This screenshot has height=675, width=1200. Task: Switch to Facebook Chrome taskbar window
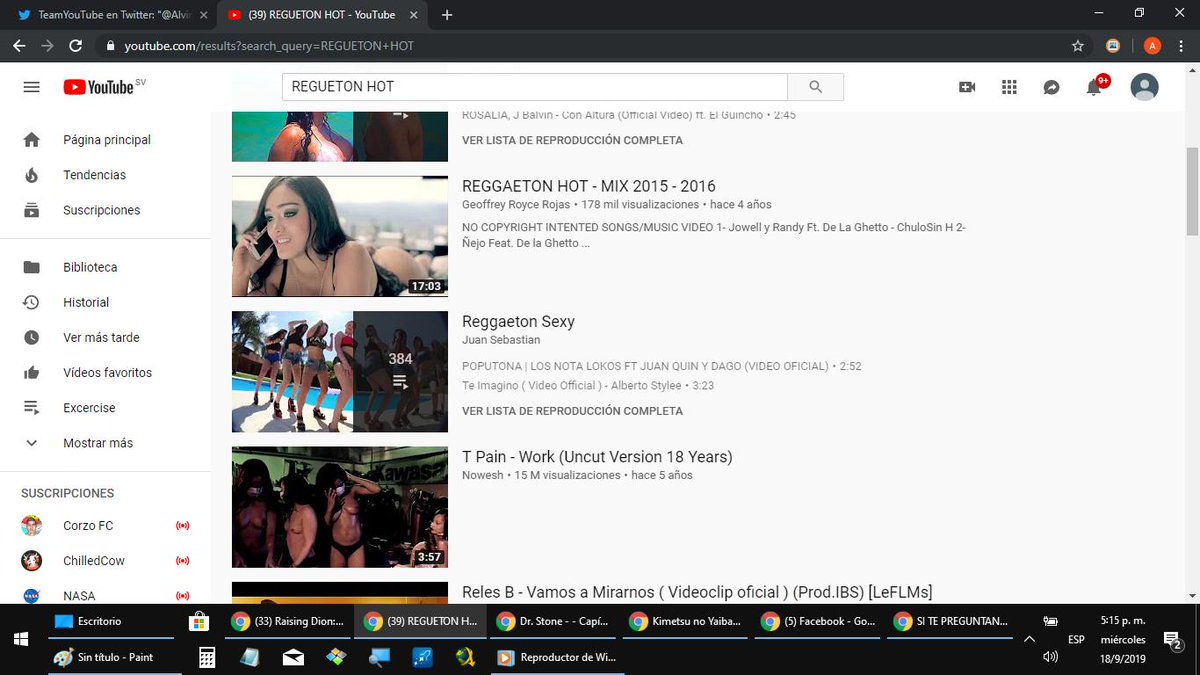click(819, 621)
